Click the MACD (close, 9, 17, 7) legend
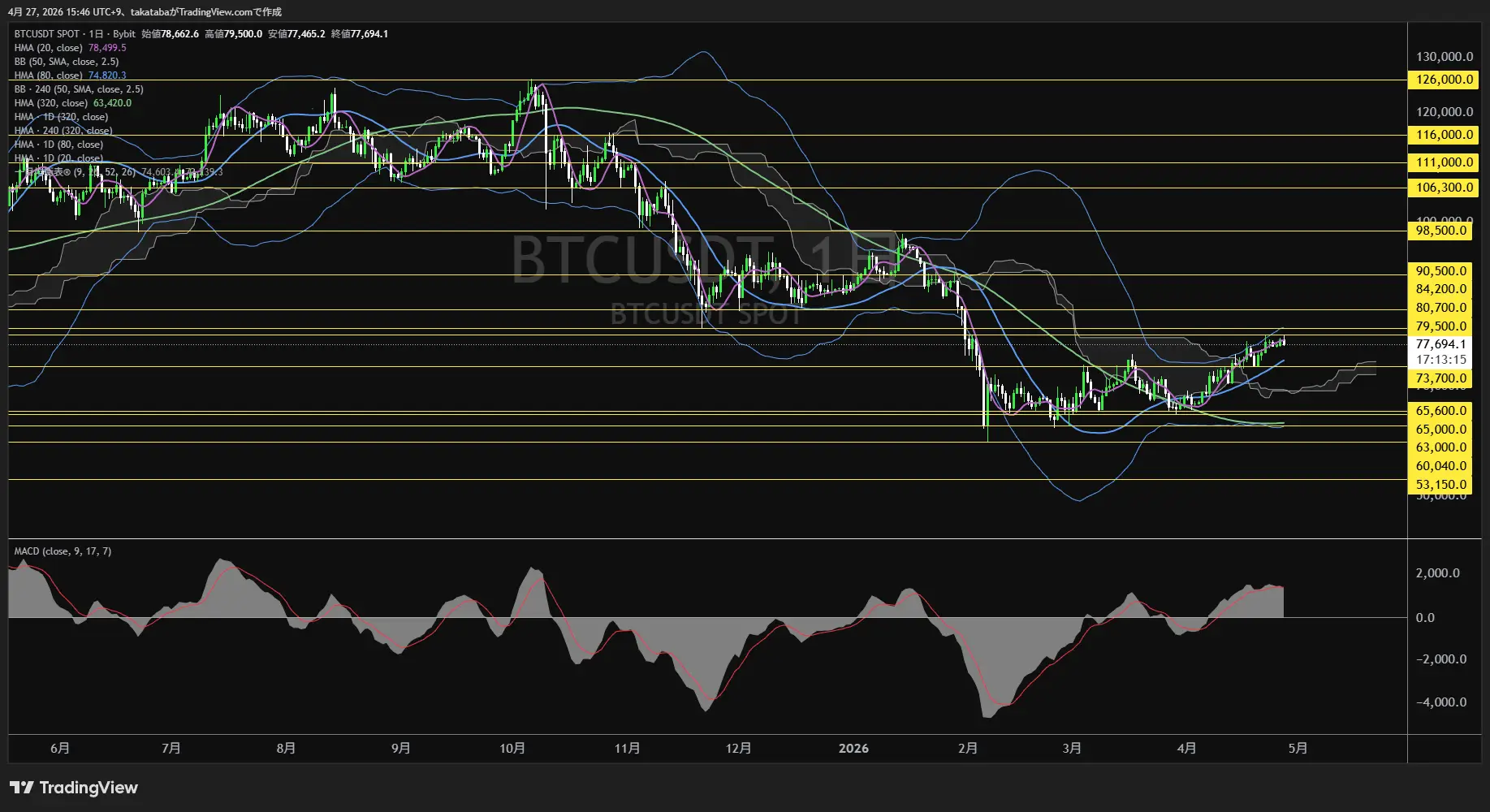 pos(63,551)
